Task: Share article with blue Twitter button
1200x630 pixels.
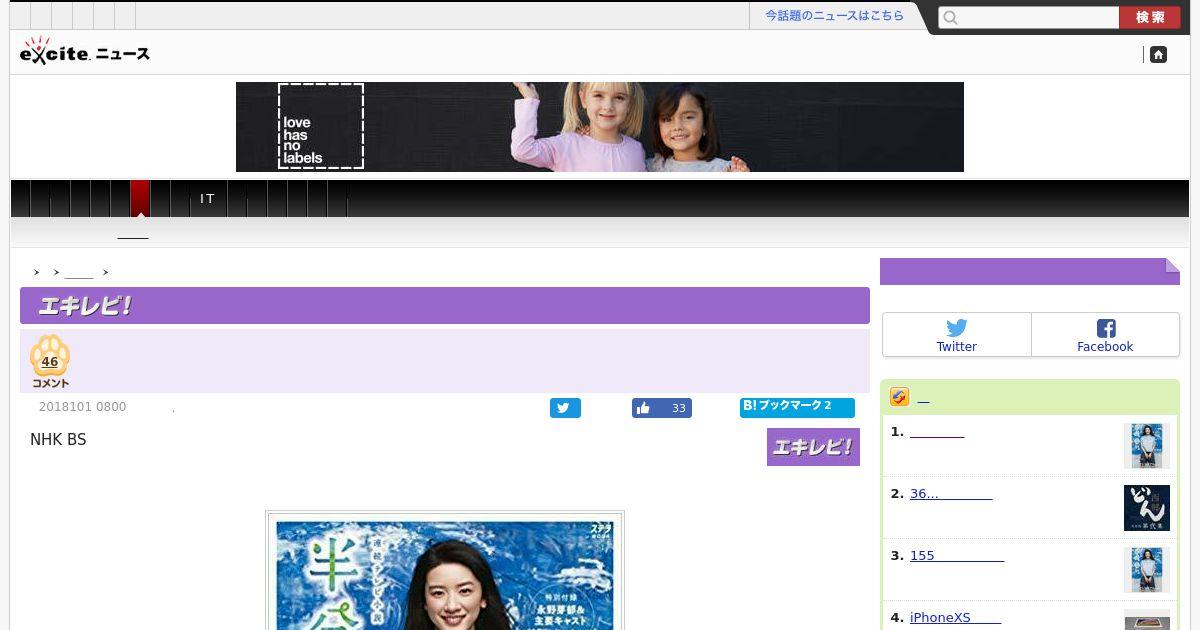Action: [565, 408]
